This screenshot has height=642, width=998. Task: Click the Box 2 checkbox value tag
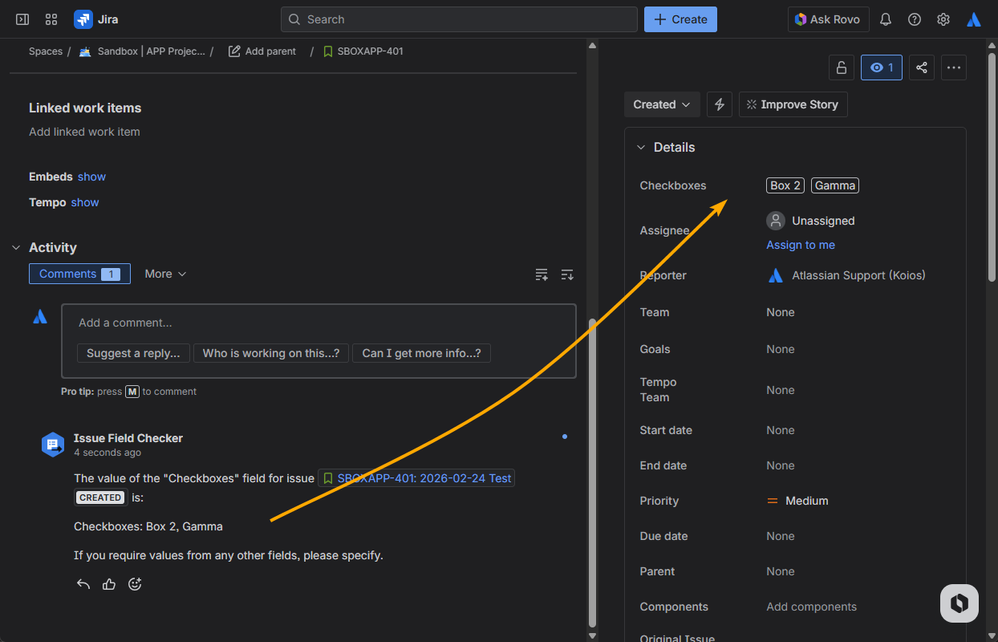coord(785,186)
